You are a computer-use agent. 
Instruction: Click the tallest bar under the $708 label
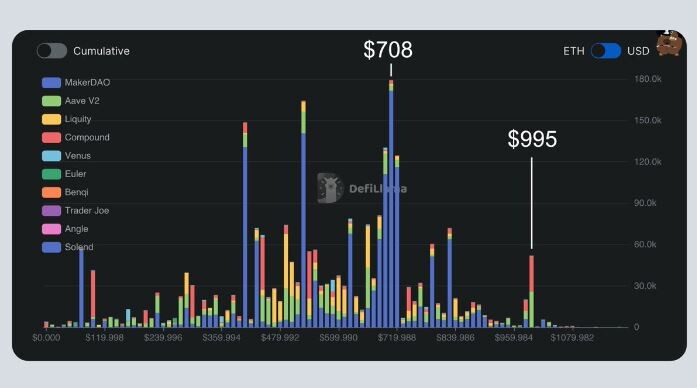tap(391, 204)
